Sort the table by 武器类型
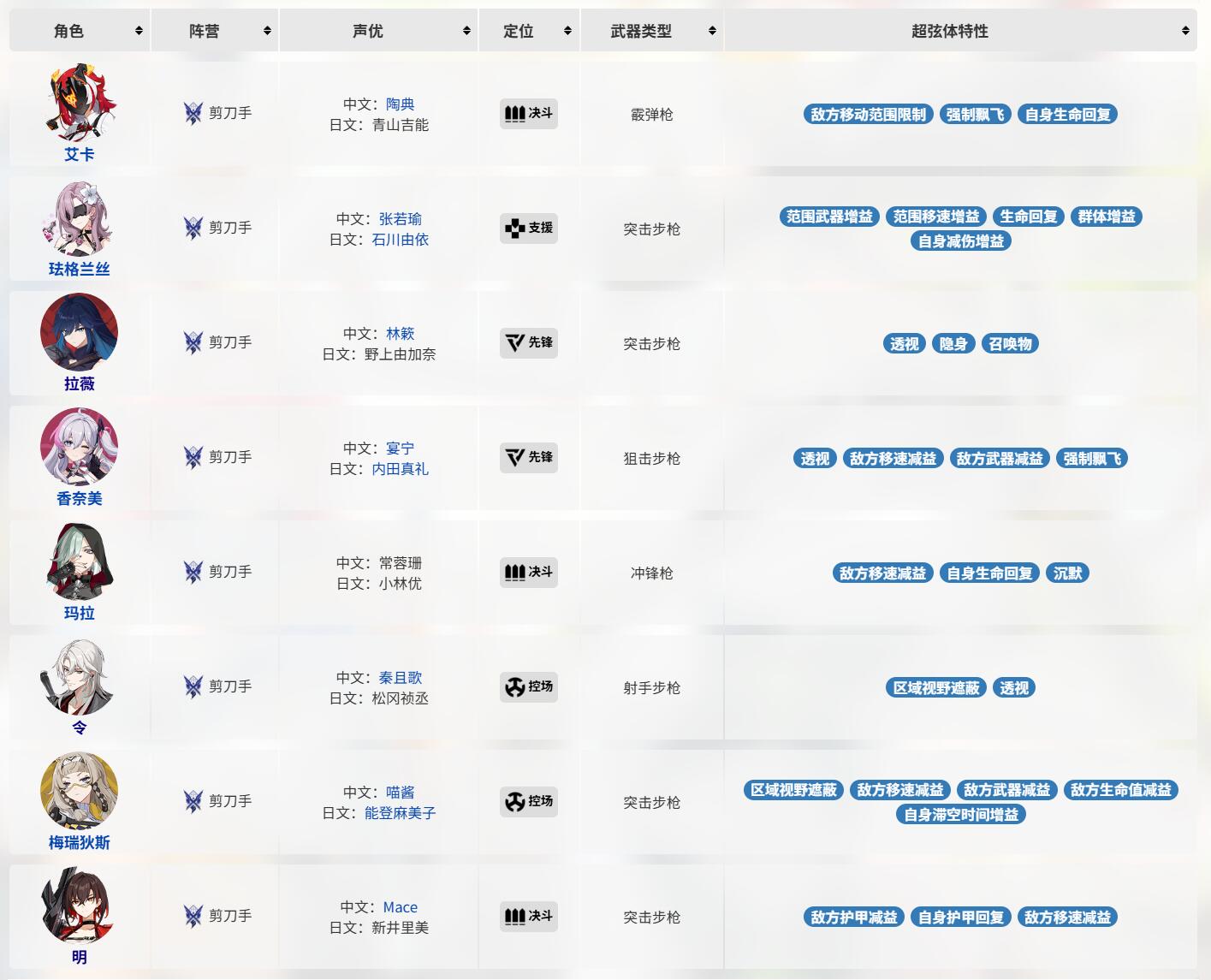Screen dimensions: 1211x980 click(712, 31)
